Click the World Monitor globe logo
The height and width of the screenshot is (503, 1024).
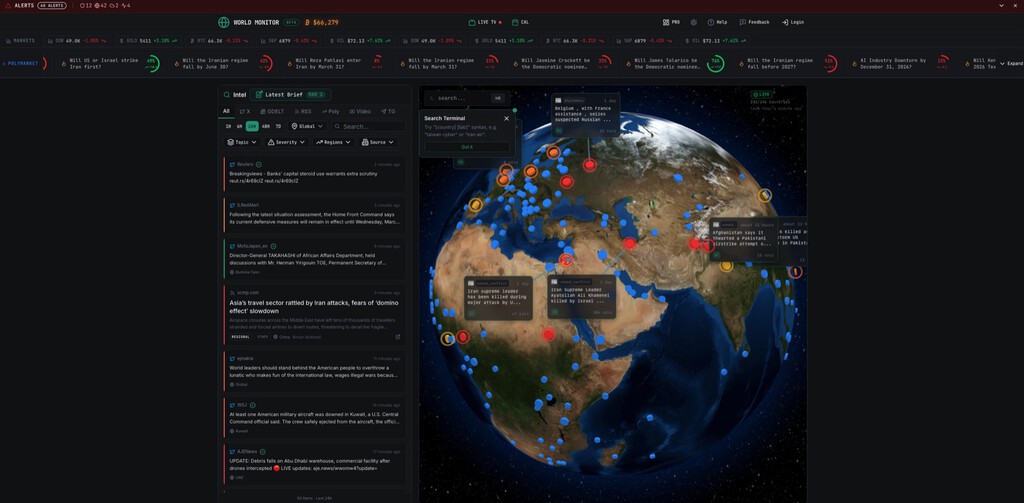pyautogui.click(x=224, y=22)
